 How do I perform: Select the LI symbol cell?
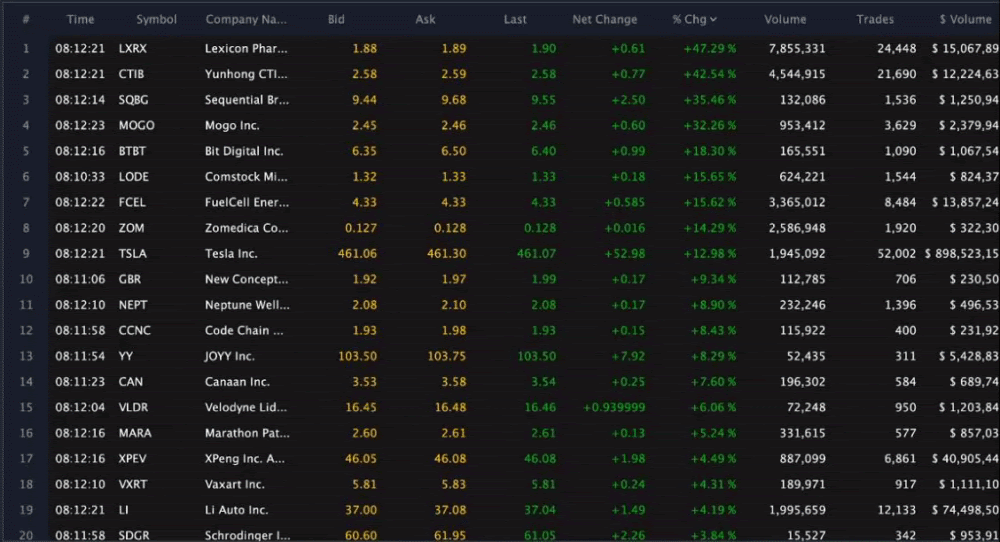pyautogui.click(x=123, y=510)
